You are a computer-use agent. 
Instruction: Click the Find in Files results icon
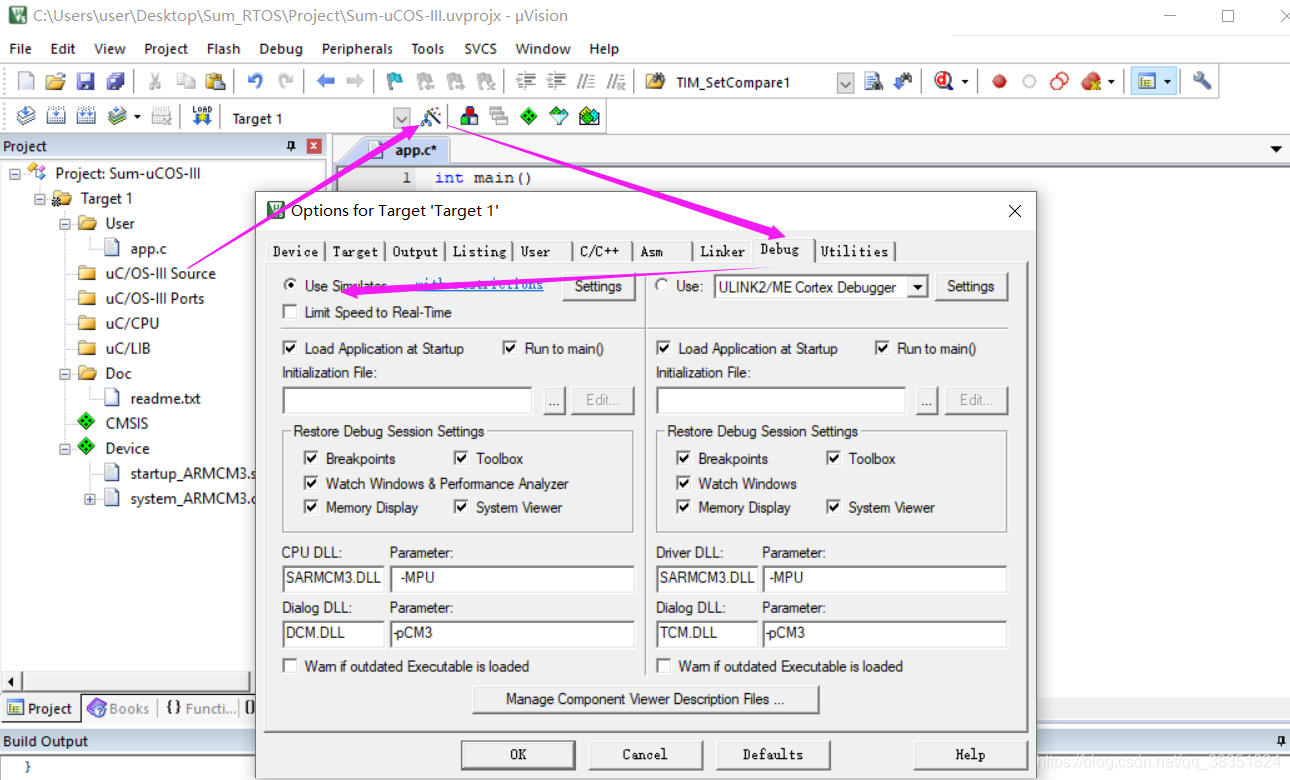(874, 82)
